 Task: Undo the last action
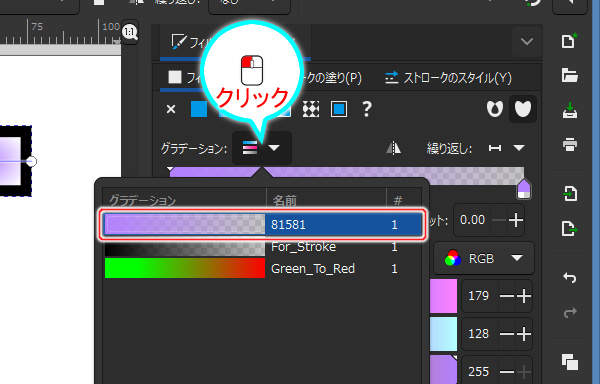570,277
